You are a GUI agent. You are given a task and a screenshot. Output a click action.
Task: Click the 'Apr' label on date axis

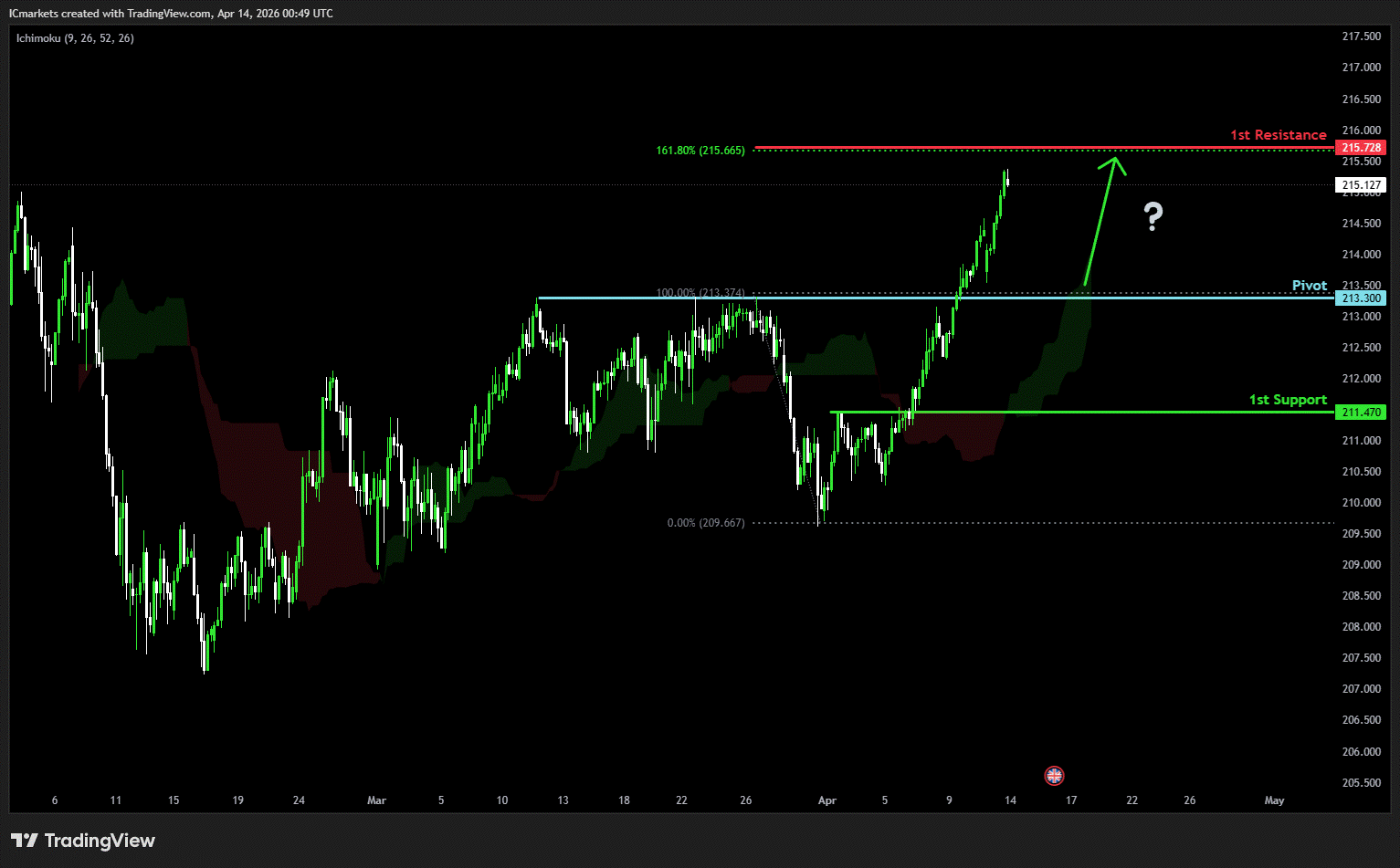826,800
